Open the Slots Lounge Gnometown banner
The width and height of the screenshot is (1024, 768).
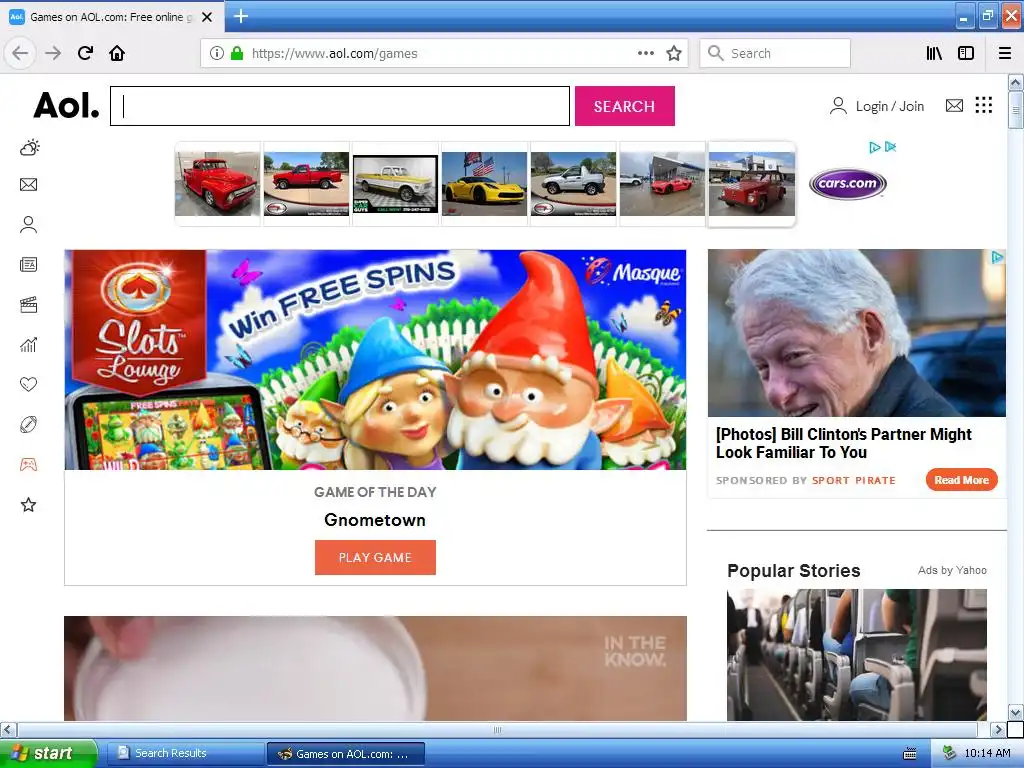click(x=376, y=360)
